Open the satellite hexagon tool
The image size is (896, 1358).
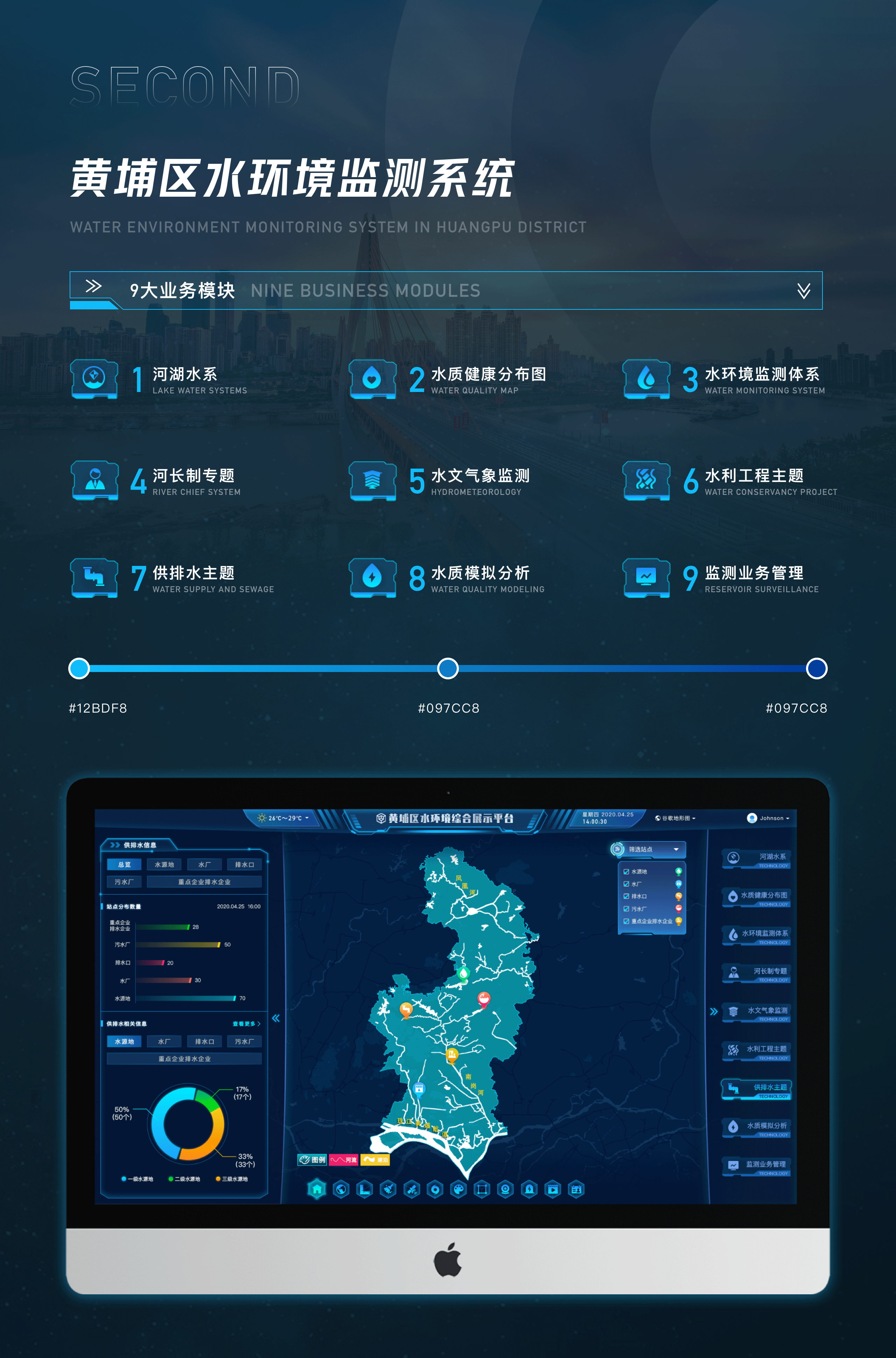(412, 1189)
